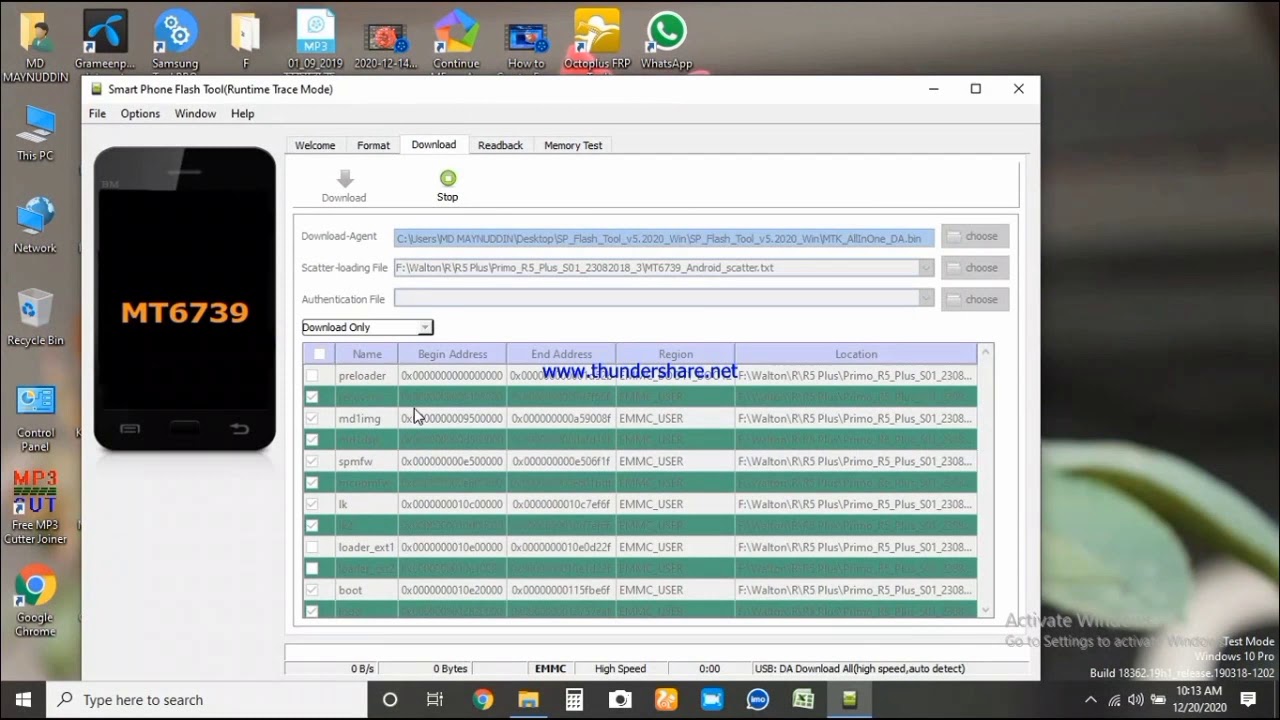The width and height of the screenshot is (1280, 720).
Task: Open the This PC desktop icon
Action: [x=35, y=133]
